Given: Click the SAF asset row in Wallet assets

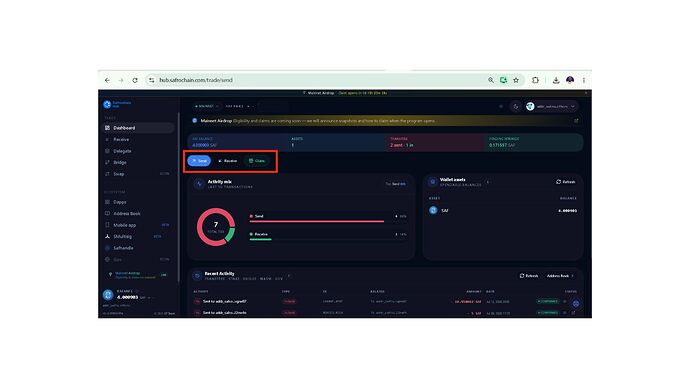Looking at the screenshot, I should [x=503, y=211].
